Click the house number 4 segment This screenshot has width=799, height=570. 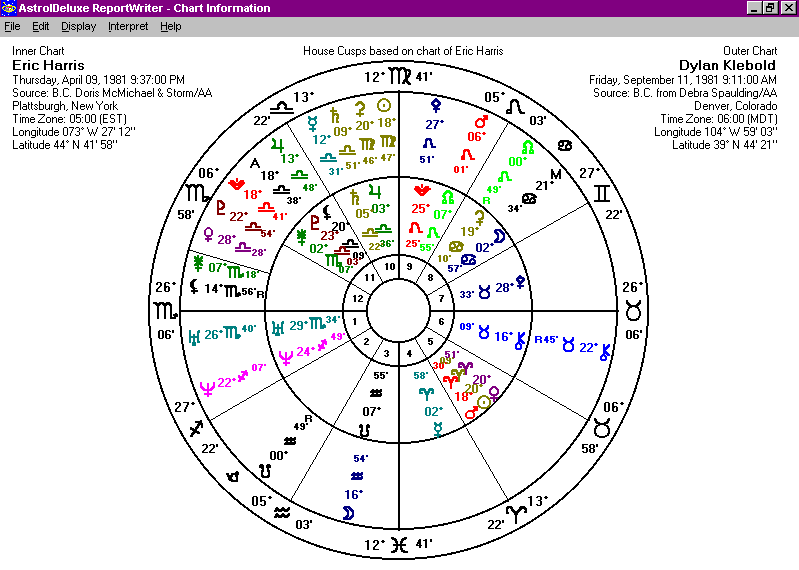[x=407, y=351]
